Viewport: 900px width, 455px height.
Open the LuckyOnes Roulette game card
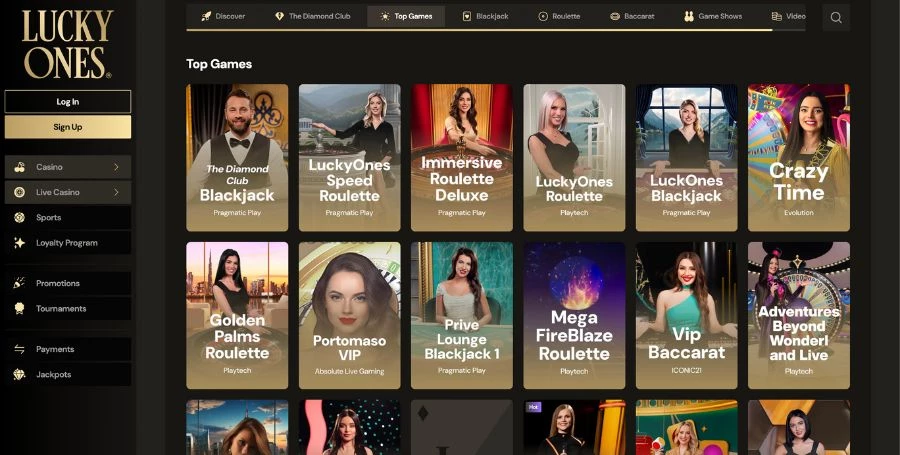(x=574, y=158)
